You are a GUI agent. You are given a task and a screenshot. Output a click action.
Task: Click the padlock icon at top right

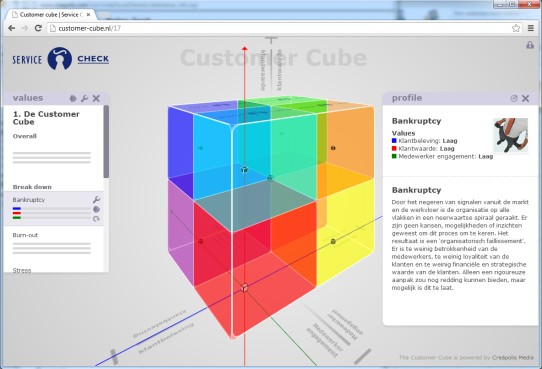click(530, 45)
